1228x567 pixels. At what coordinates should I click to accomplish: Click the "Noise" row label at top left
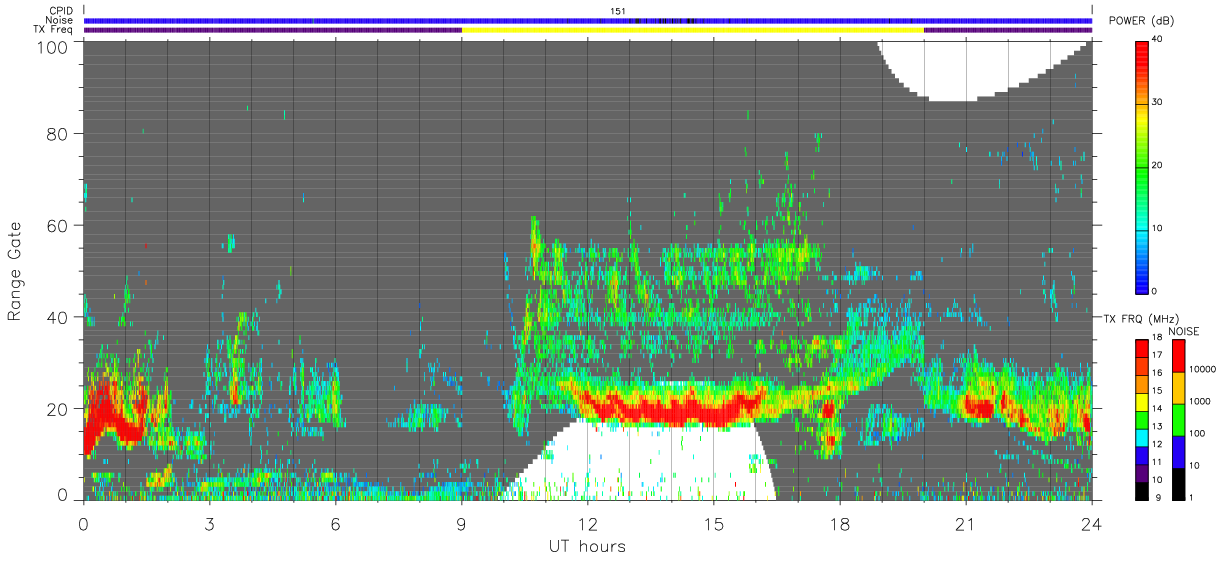[x=60, y=20]
